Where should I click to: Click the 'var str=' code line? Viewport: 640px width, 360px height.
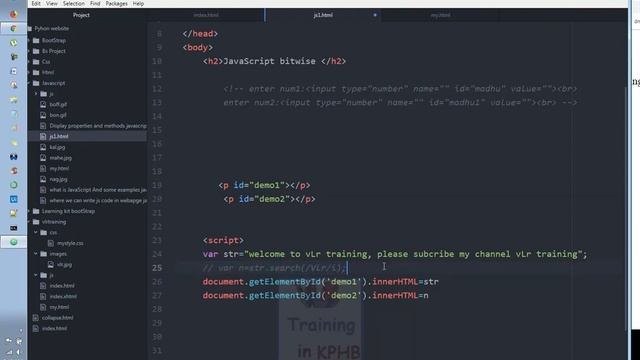coord(395,254)
